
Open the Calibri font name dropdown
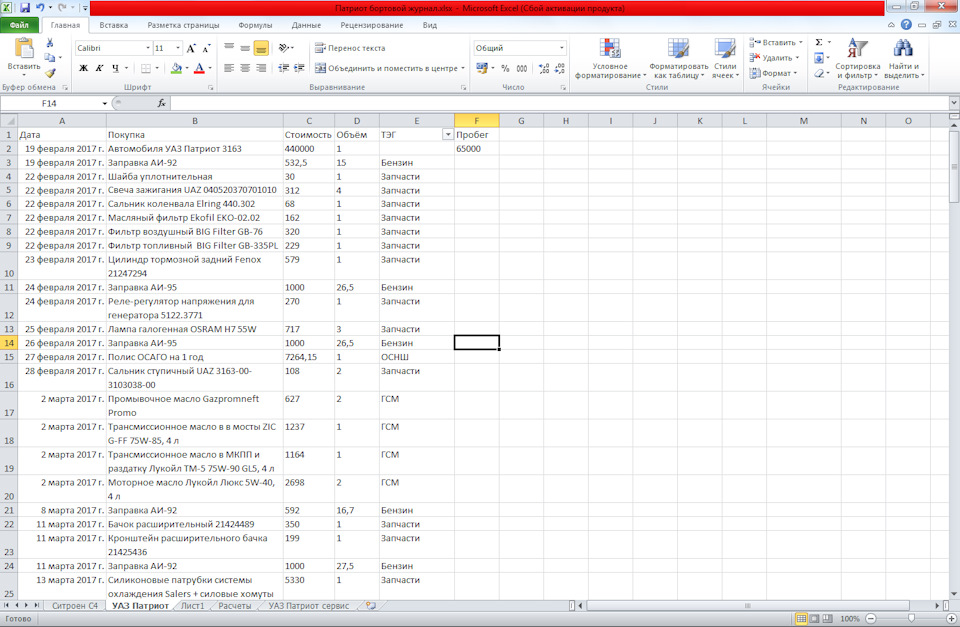click(x=148, y=48)
